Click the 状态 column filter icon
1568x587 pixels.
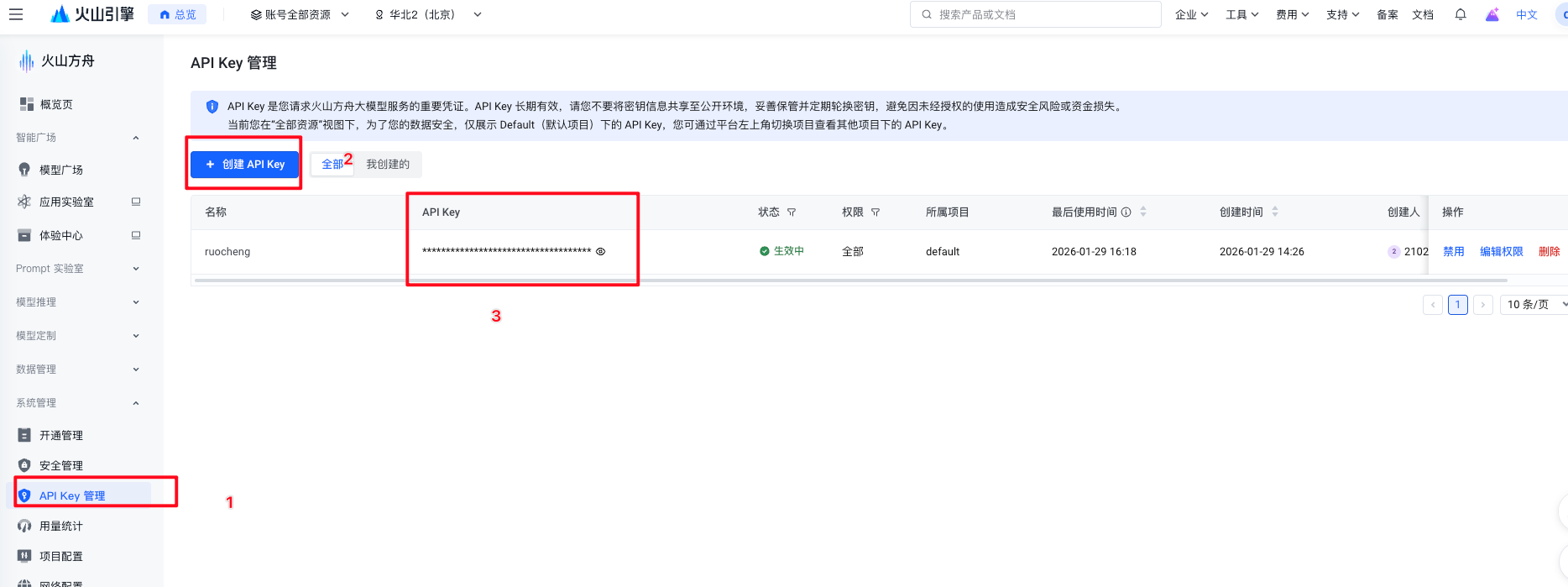(x=792, y=212)
